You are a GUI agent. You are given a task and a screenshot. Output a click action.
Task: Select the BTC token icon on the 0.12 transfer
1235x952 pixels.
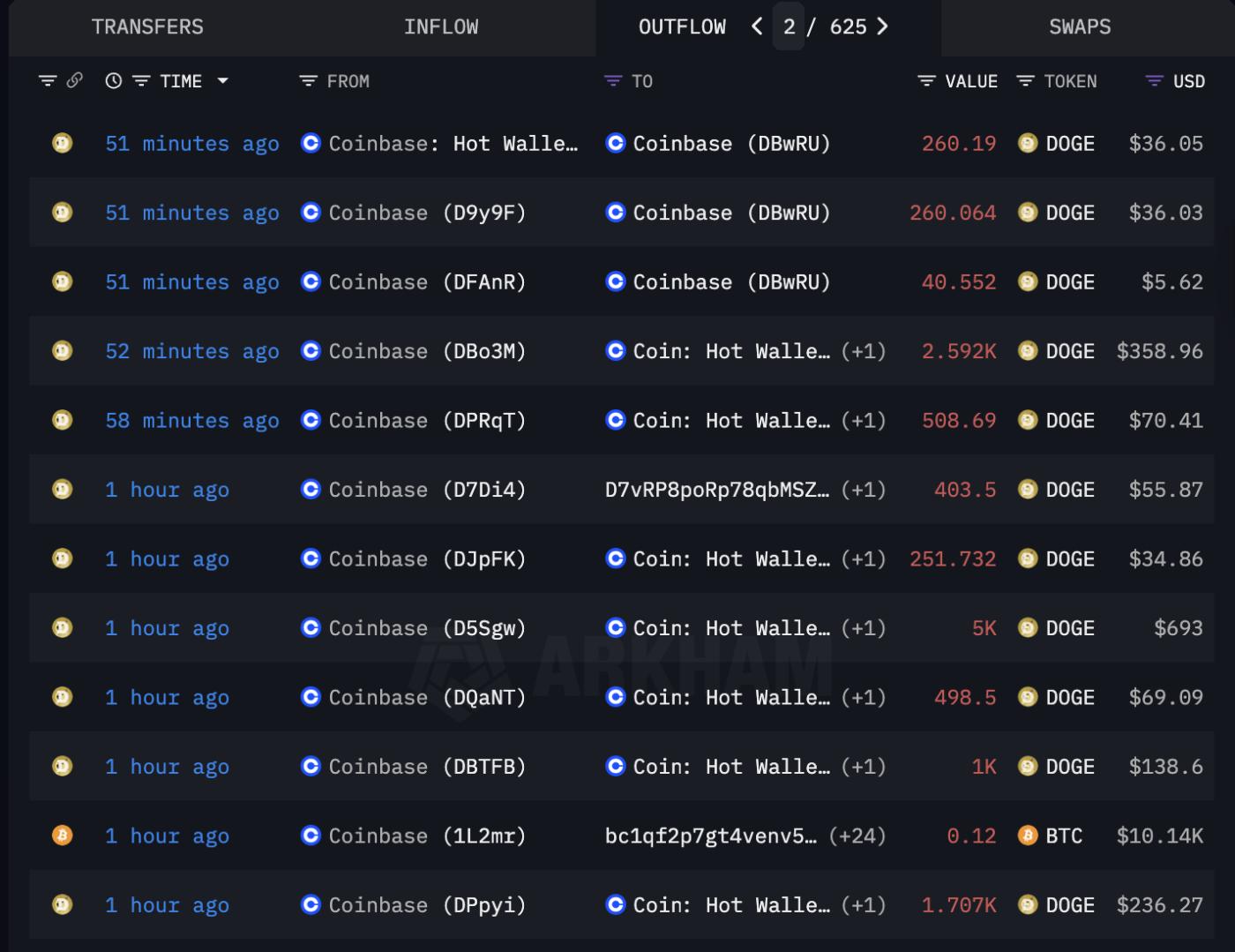pyautogui.click(x=1028, y=836)
